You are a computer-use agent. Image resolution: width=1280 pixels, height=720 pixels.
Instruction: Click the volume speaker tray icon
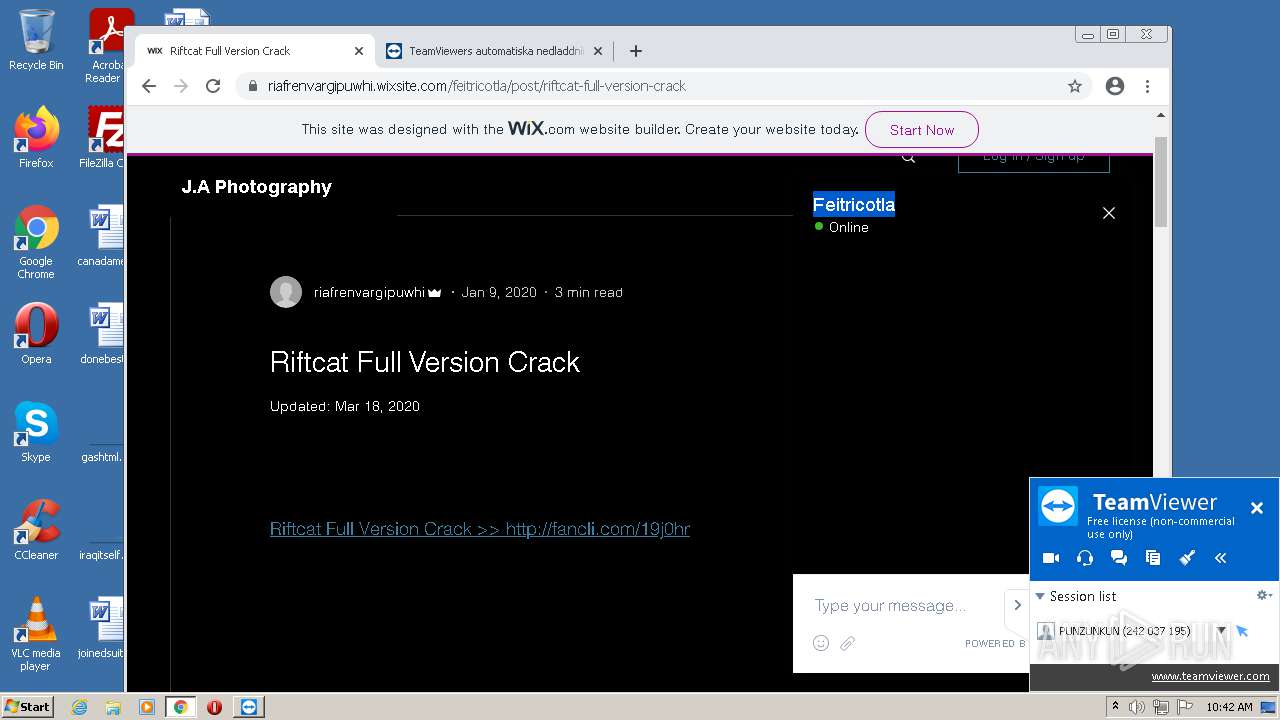(x=1137, y=707)
